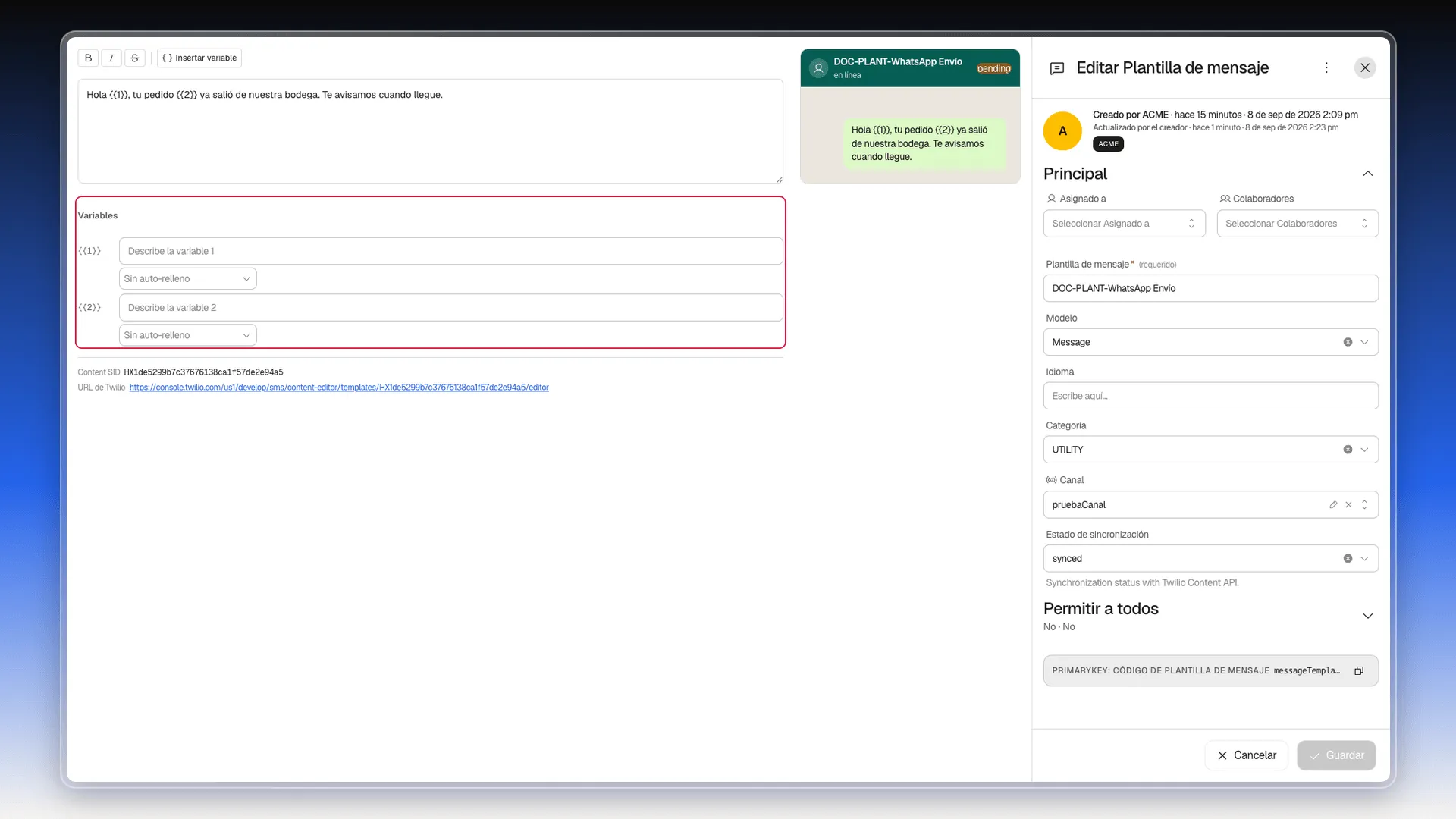Click the contact avatar in the WhatsApp preview header
Screen dimensions: 1456x819
tap(818, 68)
